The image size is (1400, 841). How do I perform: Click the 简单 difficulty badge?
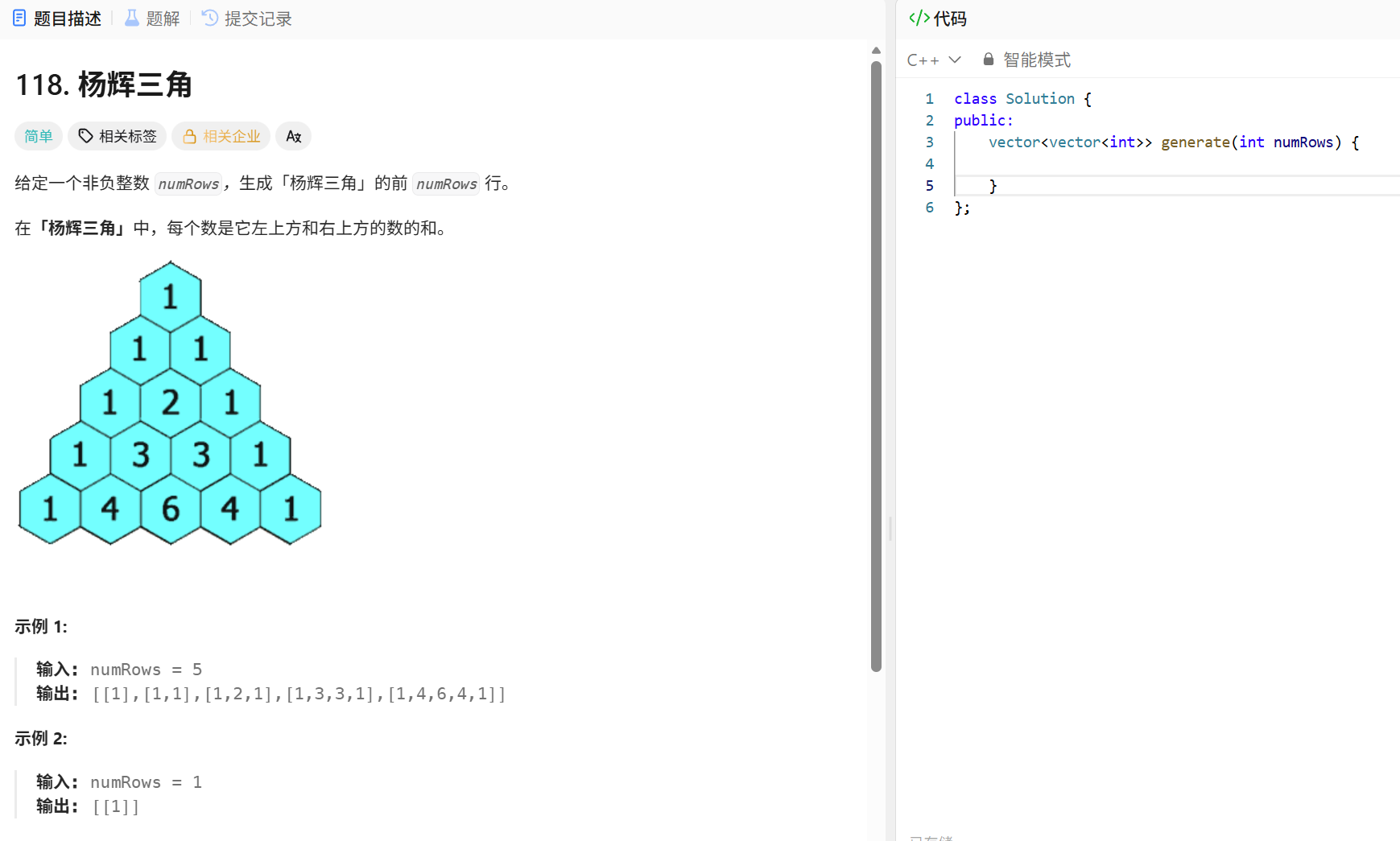click(38, 136)
